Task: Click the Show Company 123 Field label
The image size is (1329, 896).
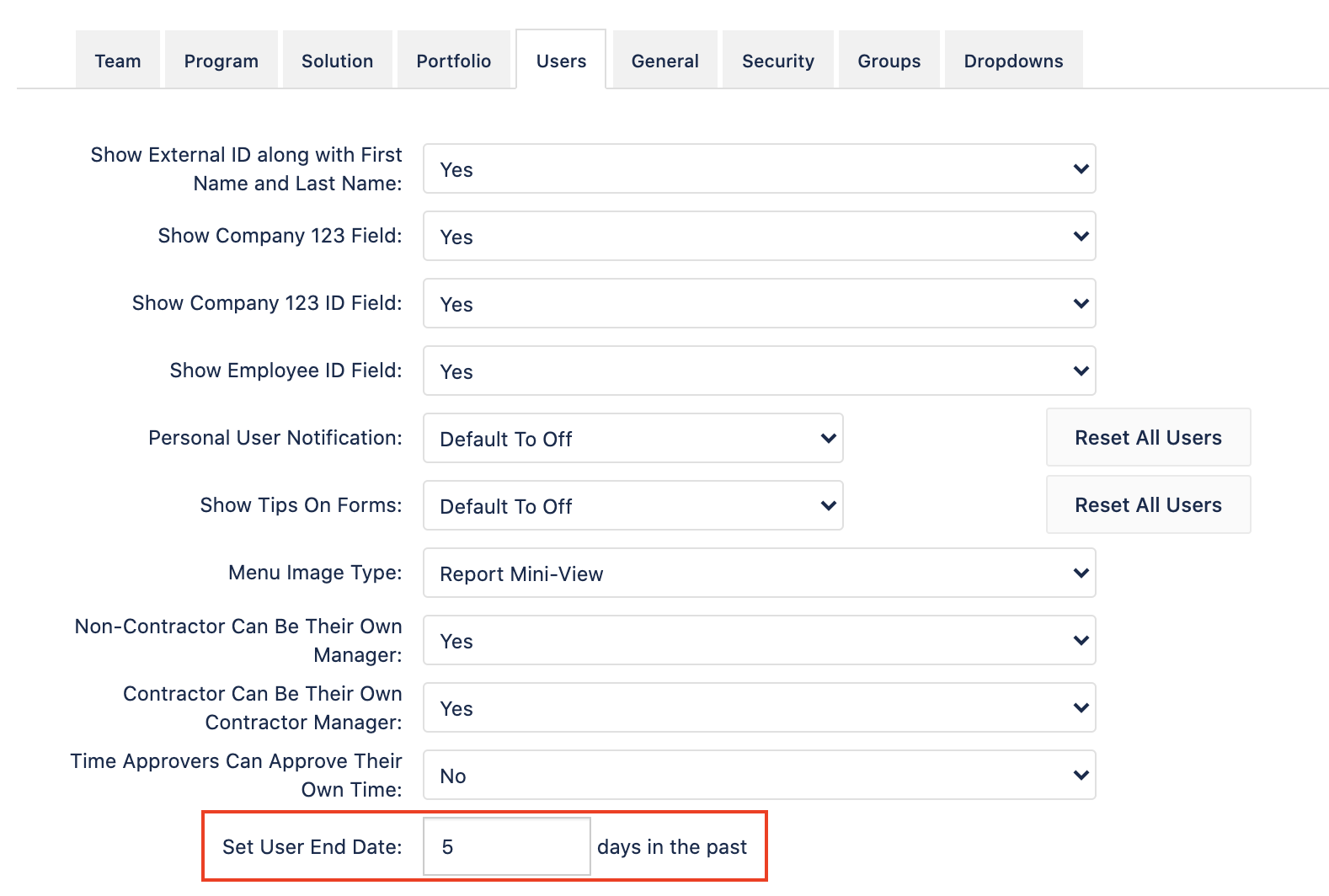Action: [280, 236]
